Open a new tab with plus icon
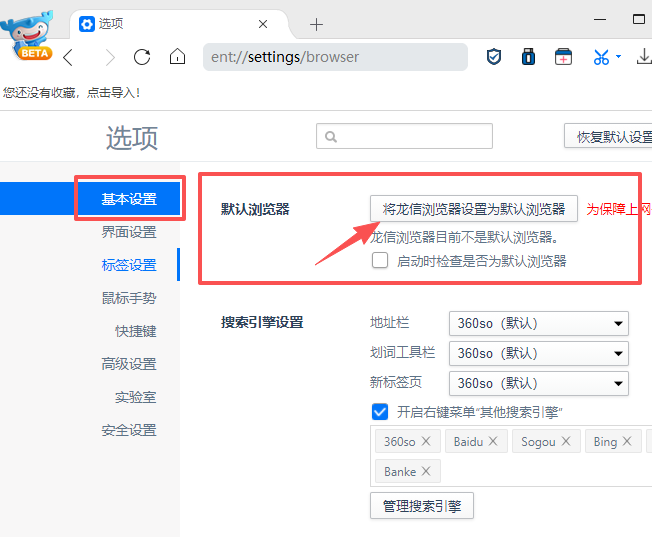This screenshot has height=537, width=652. tap(317, 24)
